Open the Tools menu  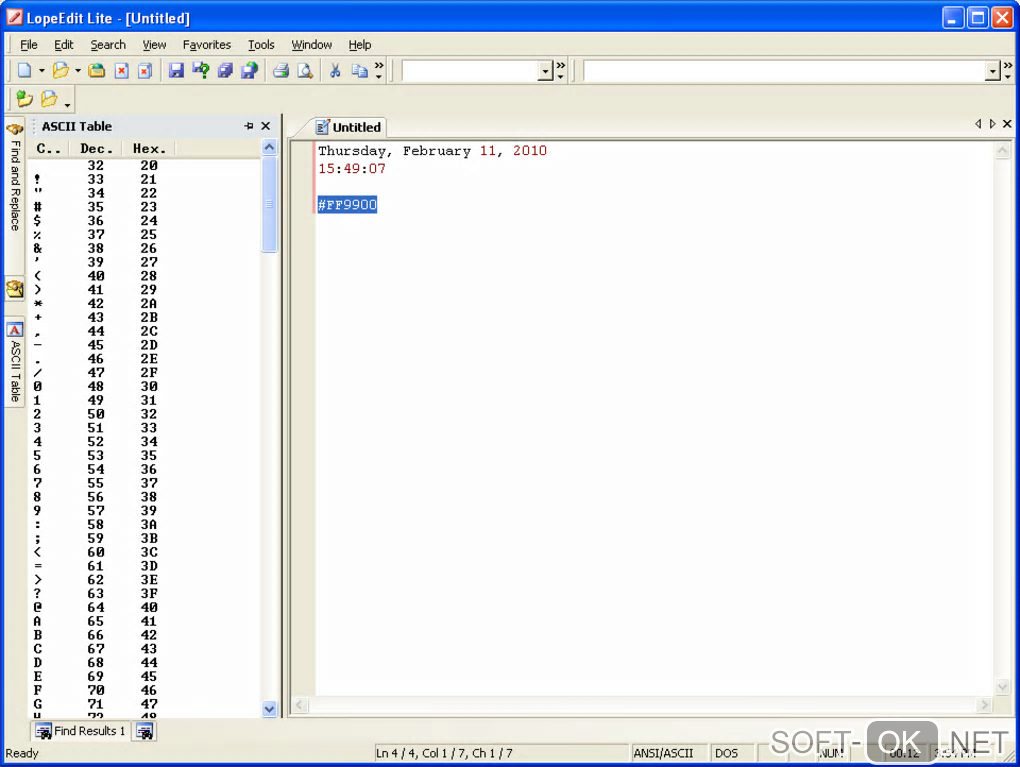(x=261, y=45)
